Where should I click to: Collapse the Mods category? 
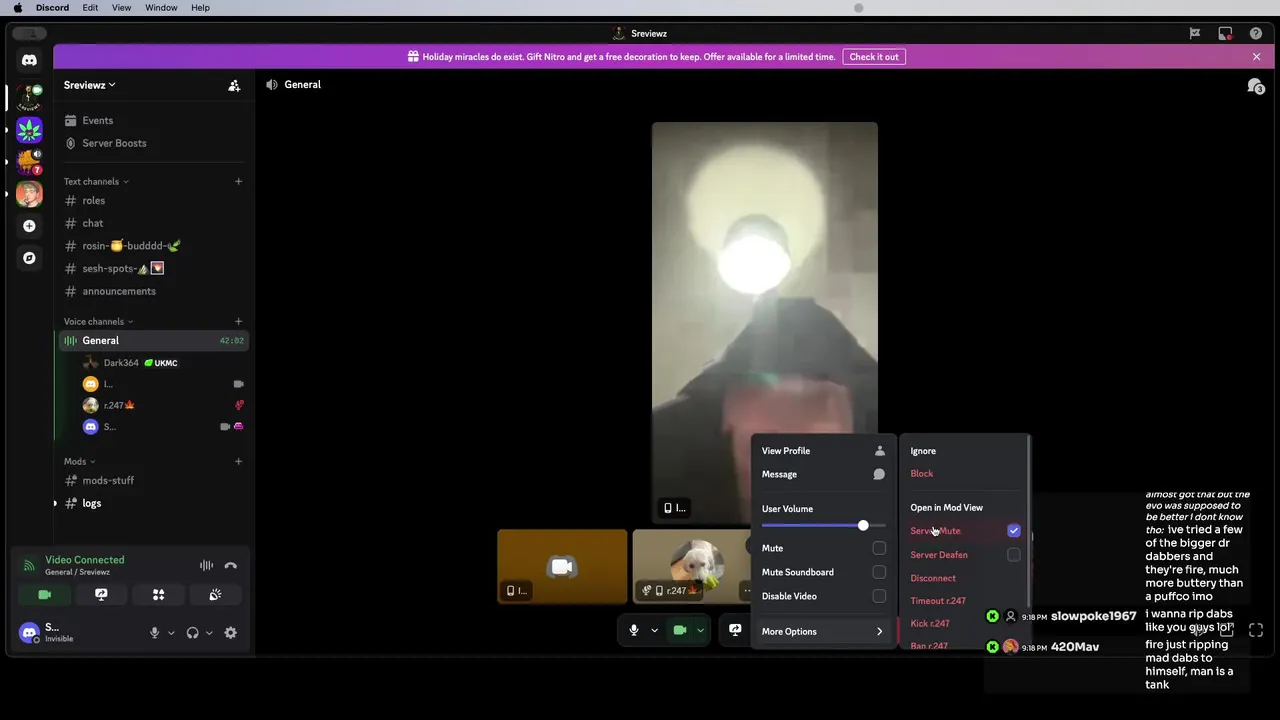[x=79, y=461]
